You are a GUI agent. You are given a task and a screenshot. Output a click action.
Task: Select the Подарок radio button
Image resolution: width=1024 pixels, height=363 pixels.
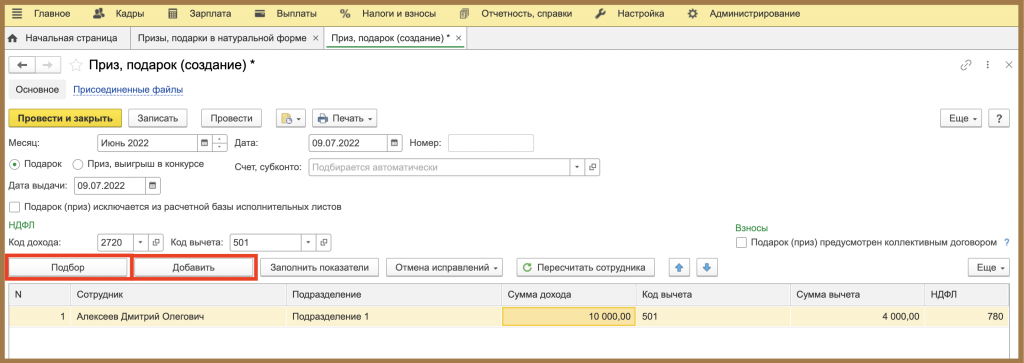pos(14,165)
